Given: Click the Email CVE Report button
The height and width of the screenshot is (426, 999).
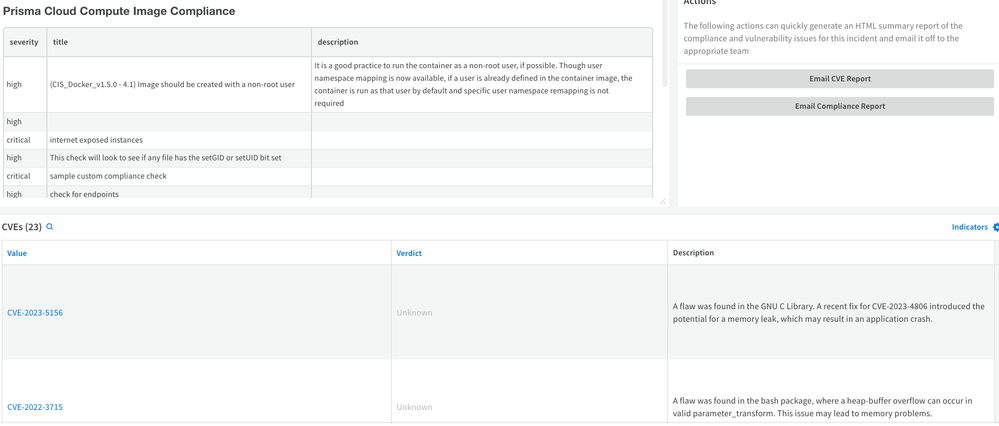Looking at the screenshot, I should click(839, 79).
